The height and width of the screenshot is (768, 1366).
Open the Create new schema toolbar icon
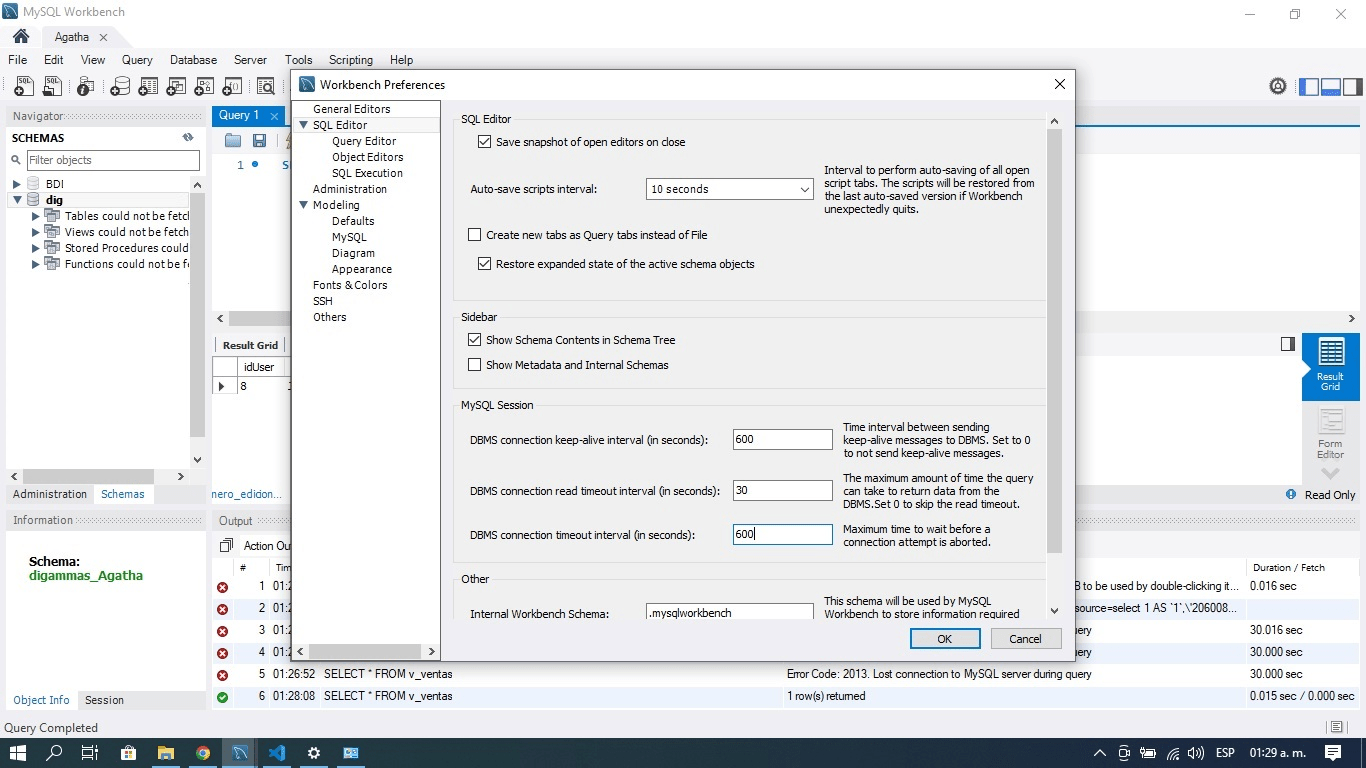119,86
